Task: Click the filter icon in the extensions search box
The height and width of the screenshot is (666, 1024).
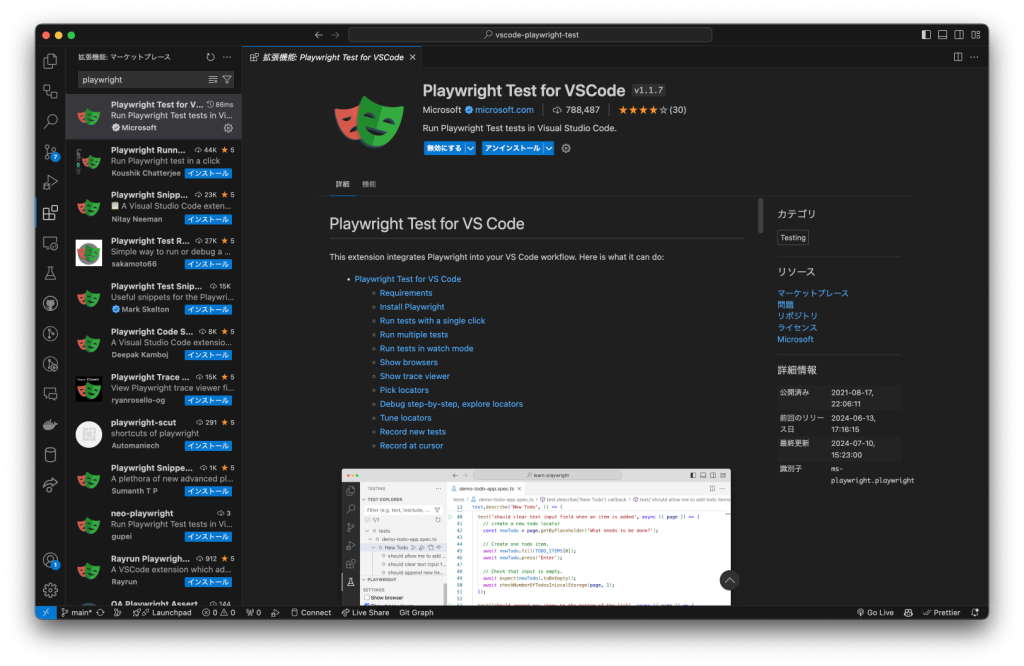Action: [x=225, y=79]
